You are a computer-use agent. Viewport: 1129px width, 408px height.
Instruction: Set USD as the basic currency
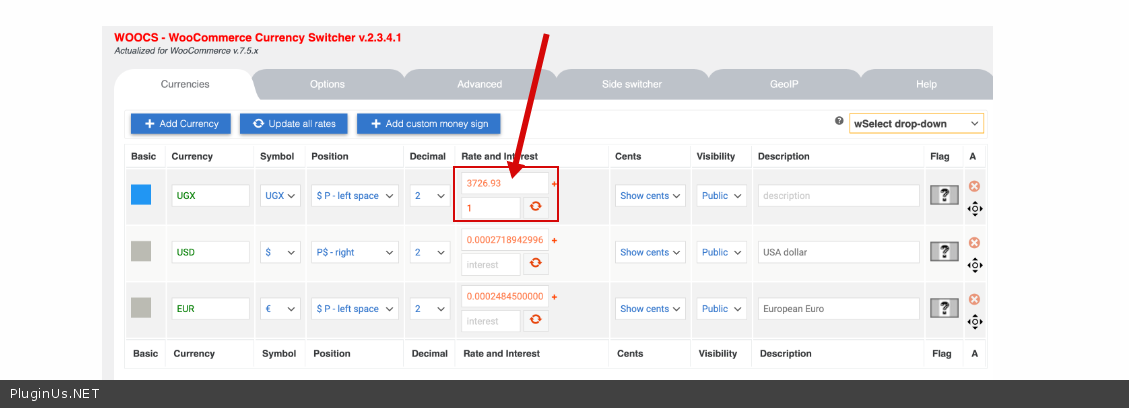coord(141,252)
